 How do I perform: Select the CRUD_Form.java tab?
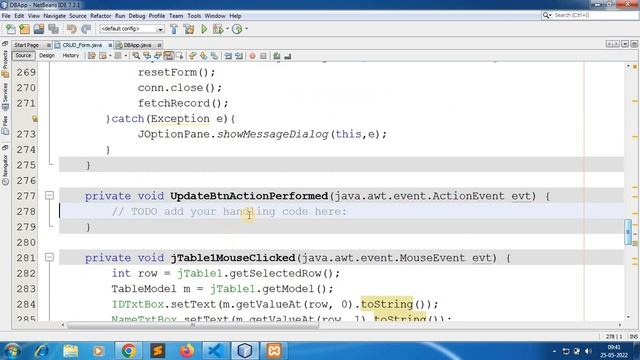pyautogui.click(x=82, y=45)
